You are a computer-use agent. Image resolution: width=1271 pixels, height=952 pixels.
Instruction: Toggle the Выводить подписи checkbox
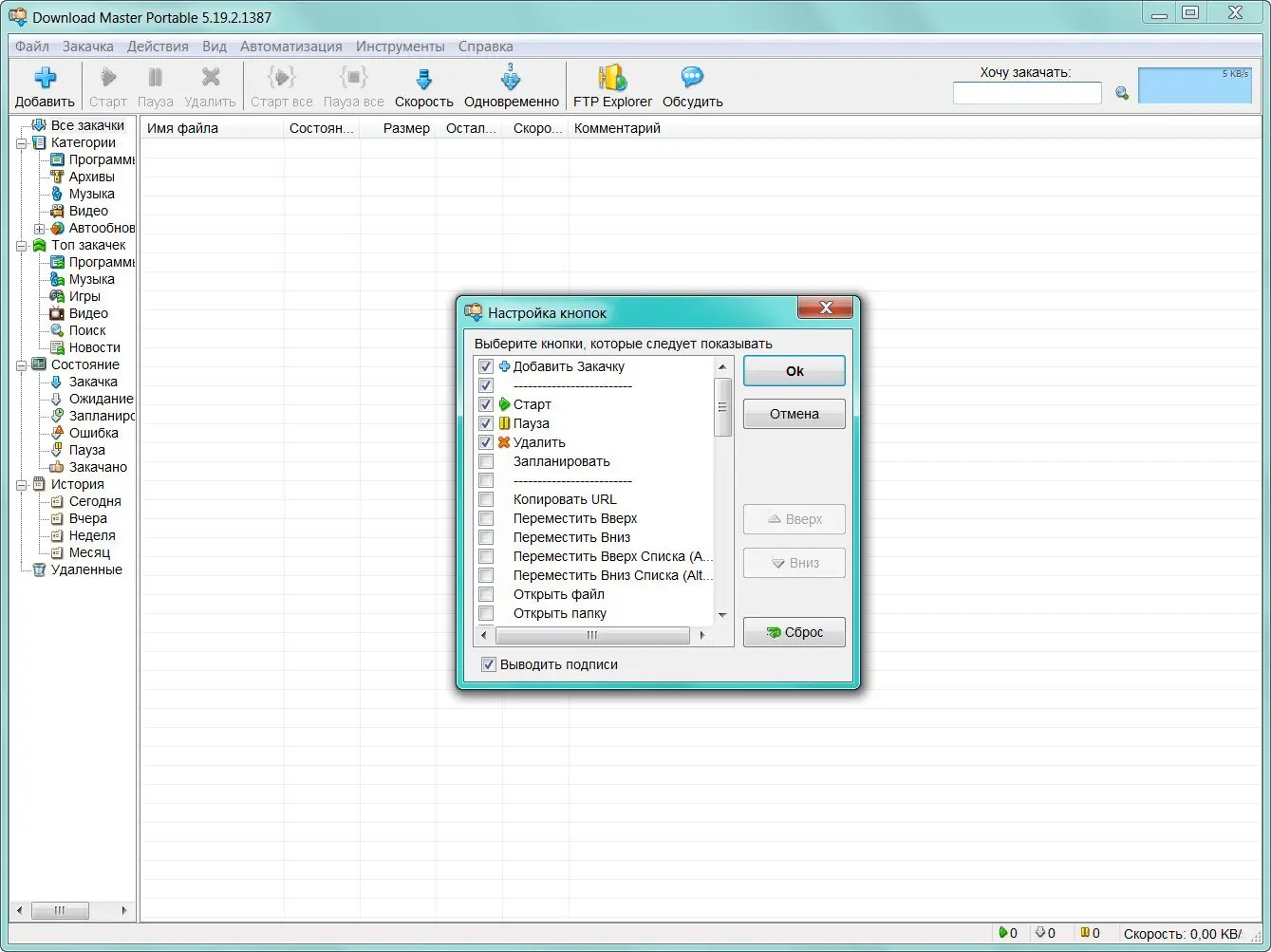(489, 664)
